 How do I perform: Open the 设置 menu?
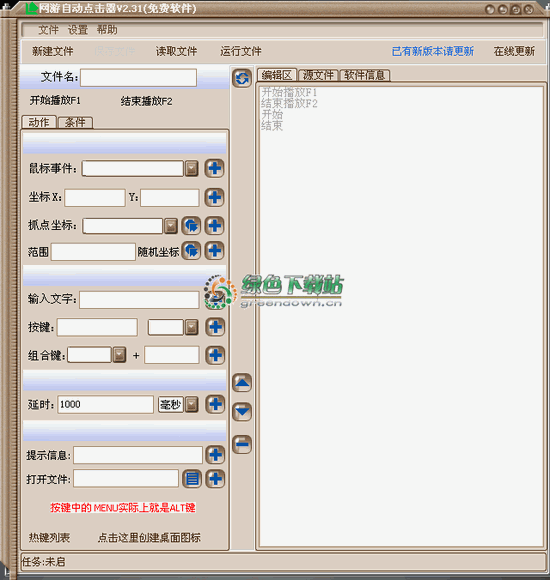point(78,30)
